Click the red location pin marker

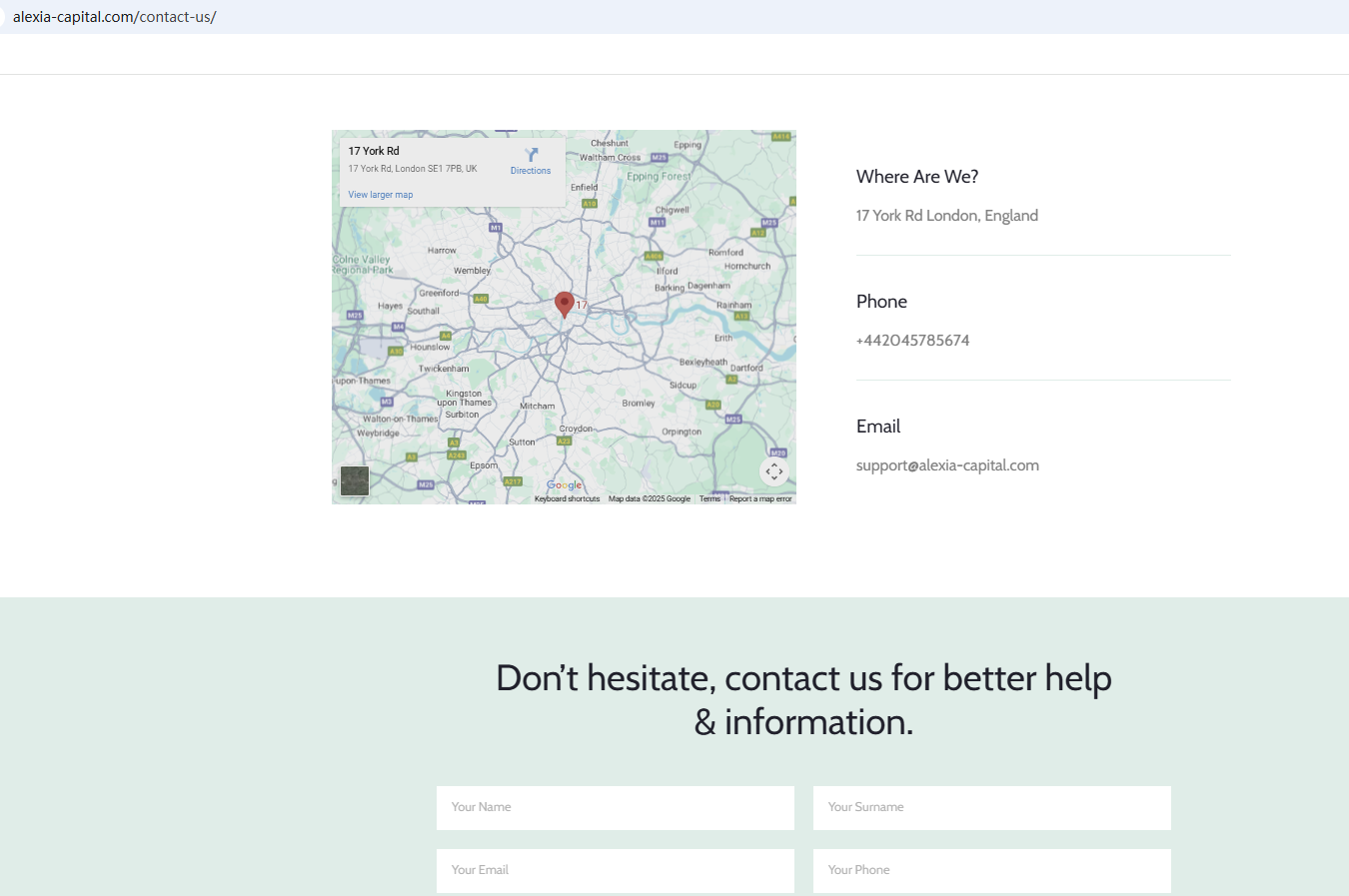coord(565,304)
